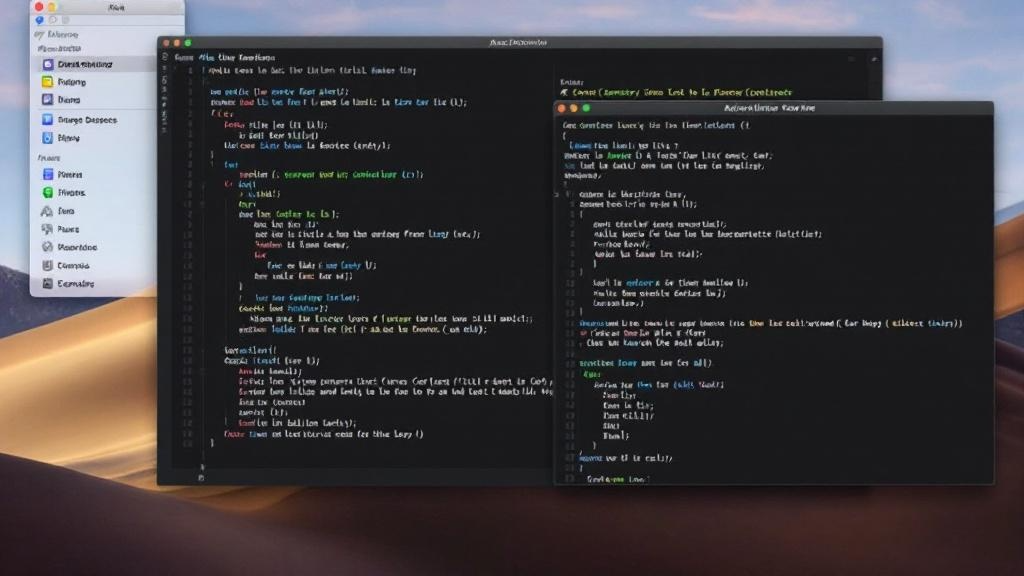The height and width of the screenshot is (576, 1024).
Task: Open the sidebar item with the yellow icon
Action: click(x=96, y=82)
